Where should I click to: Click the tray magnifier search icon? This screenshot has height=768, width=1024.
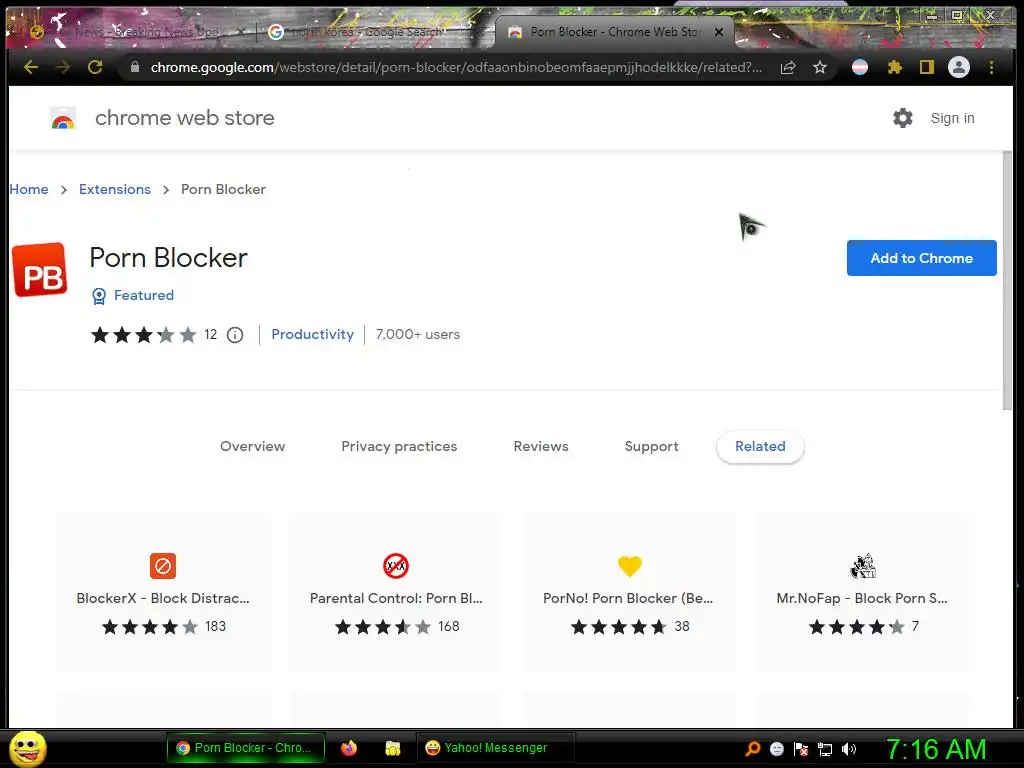pos(753,749)
